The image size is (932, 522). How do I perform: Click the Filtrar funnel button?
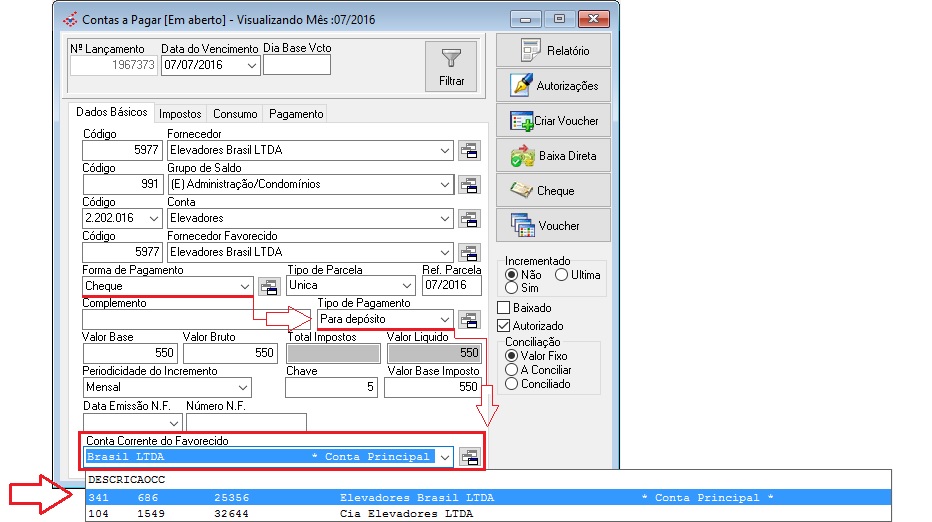click(450, 66)
